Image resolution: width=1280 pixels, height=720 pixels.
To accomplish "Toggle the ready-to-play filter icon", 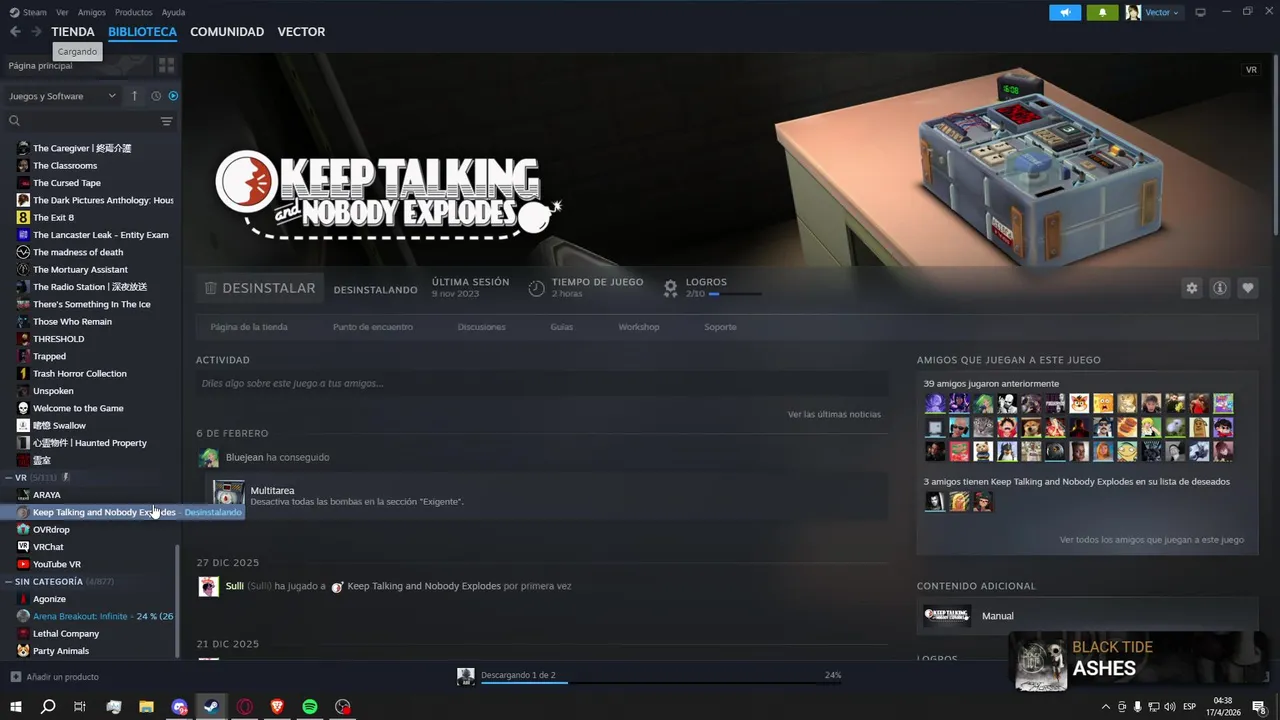I will [173, 96].
